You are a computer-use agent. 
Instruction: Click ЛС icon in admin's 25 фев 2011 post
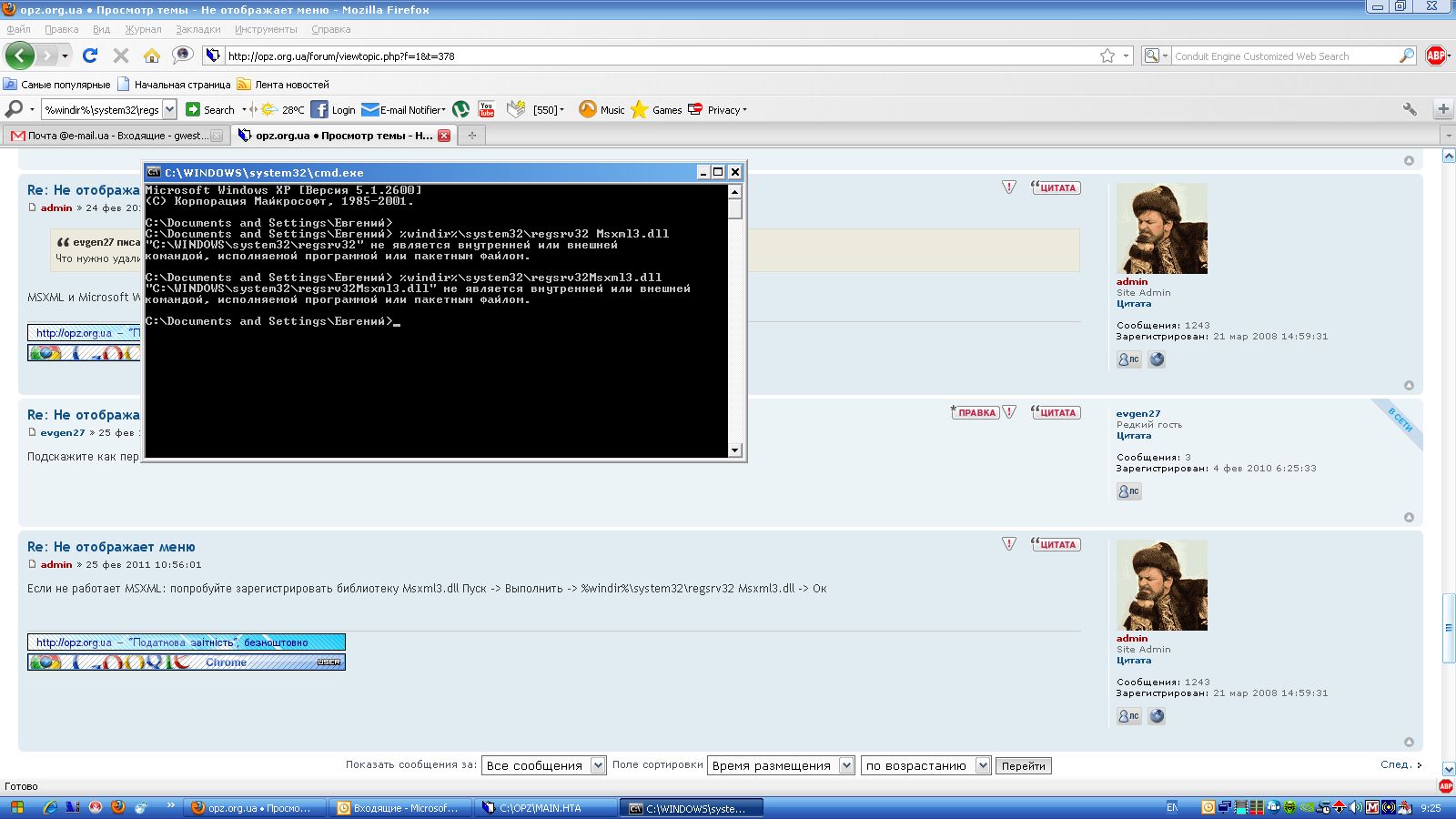click(x=1128, y=716)
